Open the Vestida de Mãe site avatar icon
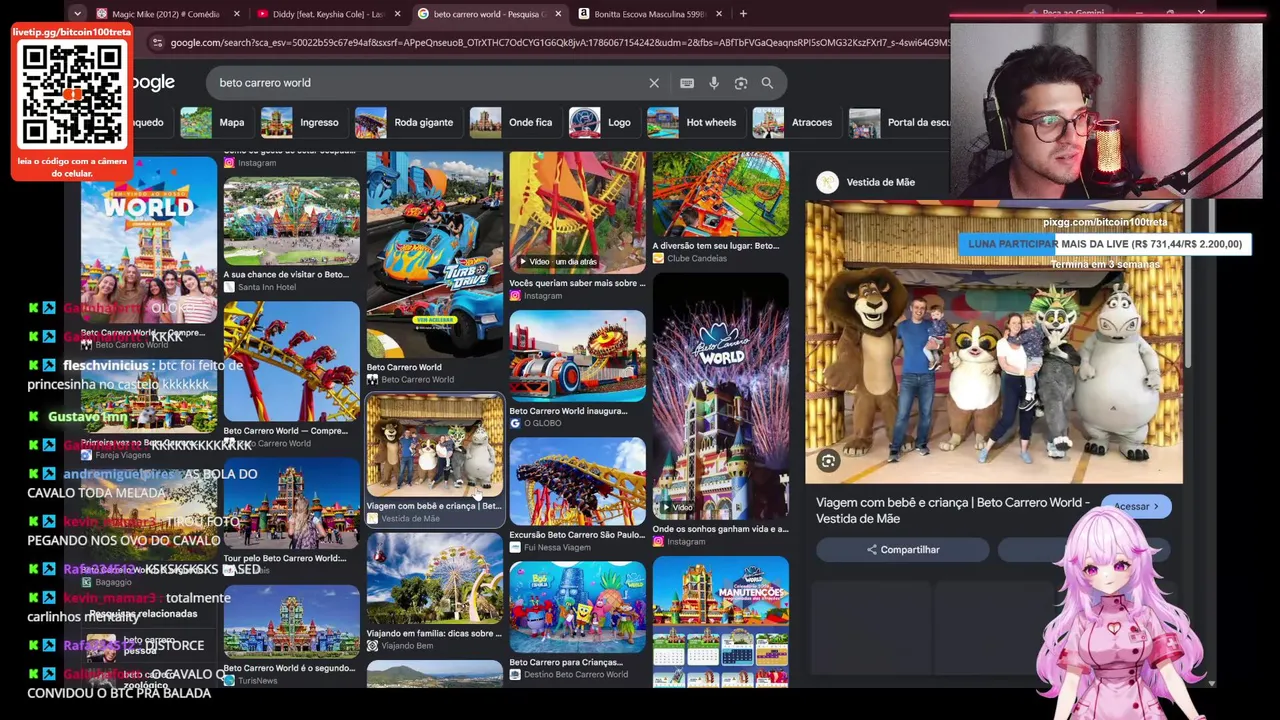 [x=827, y=182]
